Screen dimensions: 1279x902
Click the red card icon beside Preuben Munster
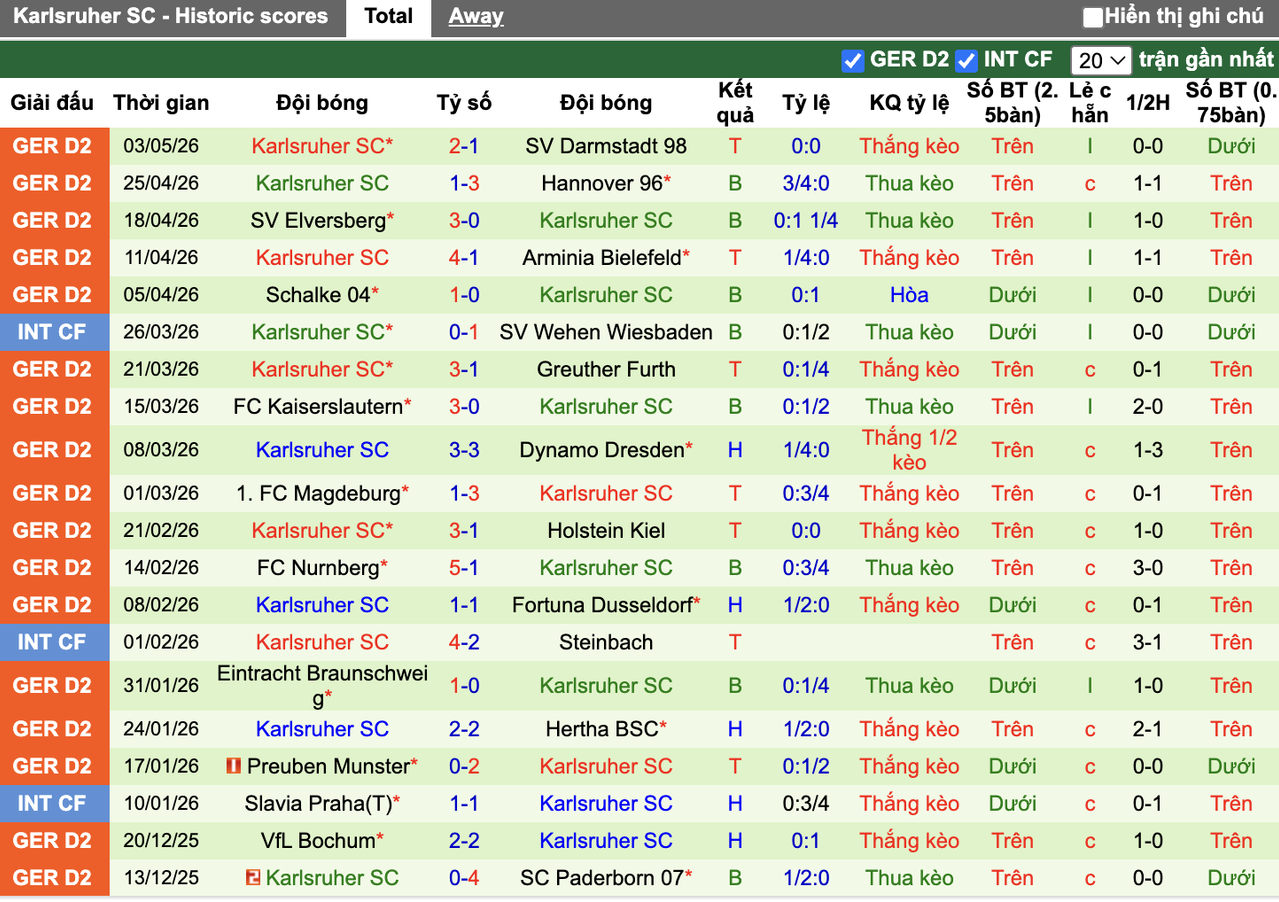tap(234, 767)
